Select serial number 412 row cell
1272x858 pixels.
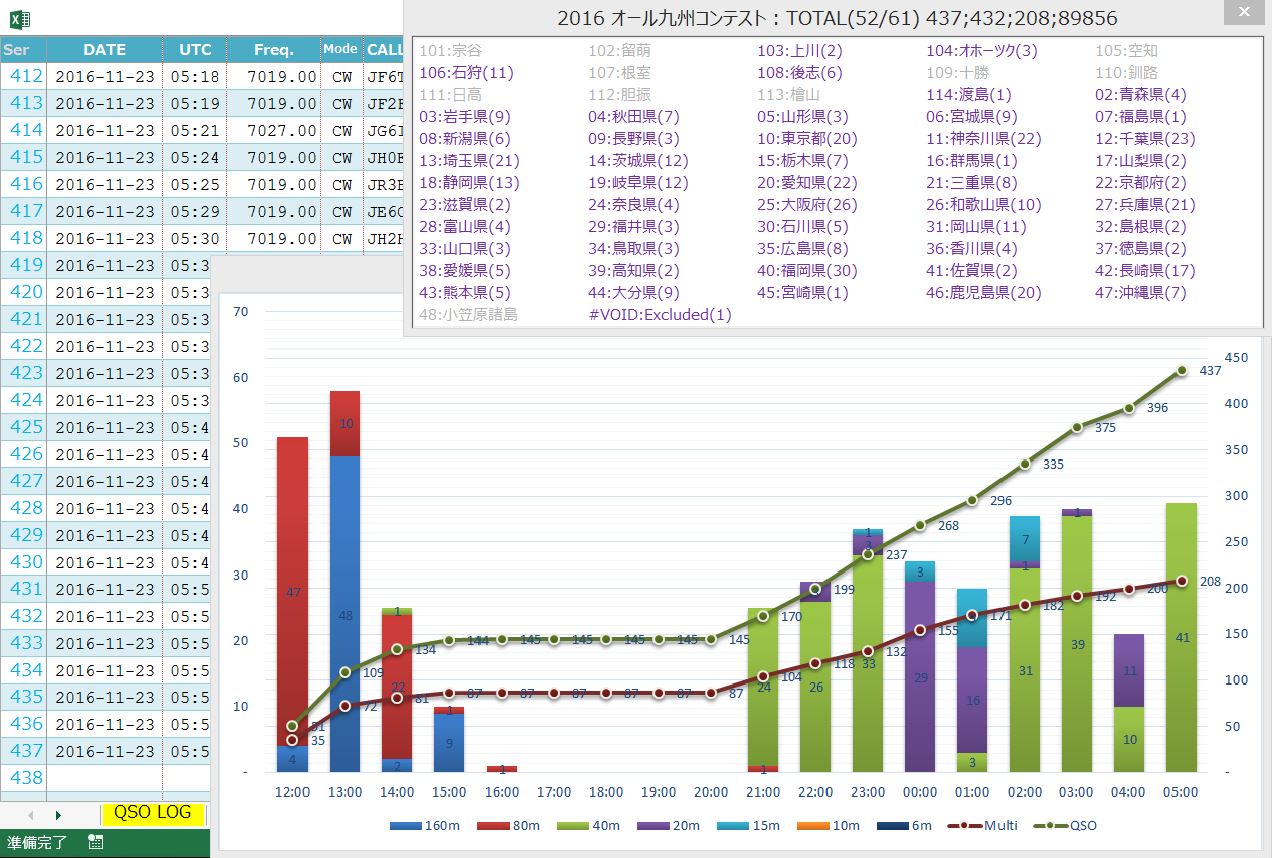(23, 76)
